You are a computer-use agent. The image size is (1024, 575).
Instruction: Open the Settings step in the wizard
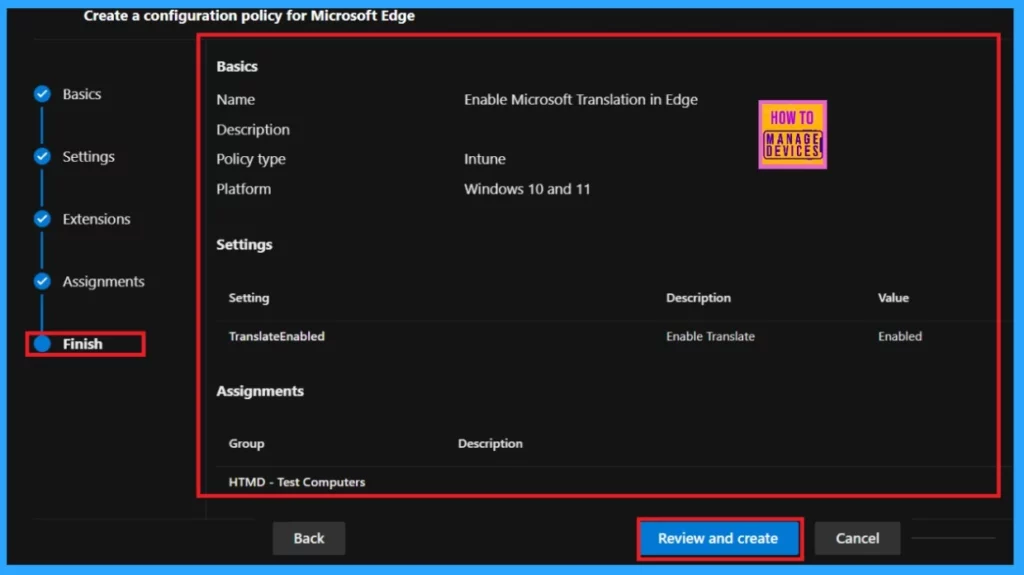(x=88, y=157)
